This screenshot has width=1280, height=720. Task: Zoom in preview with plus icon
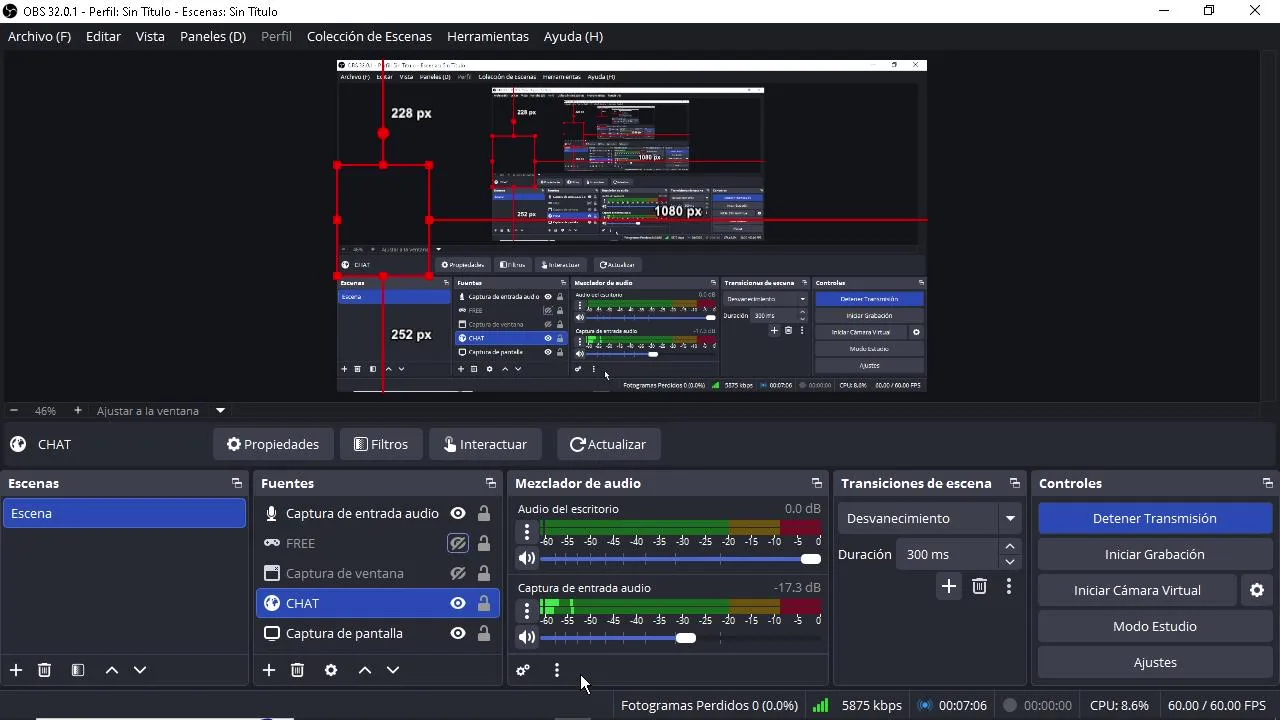78,411
